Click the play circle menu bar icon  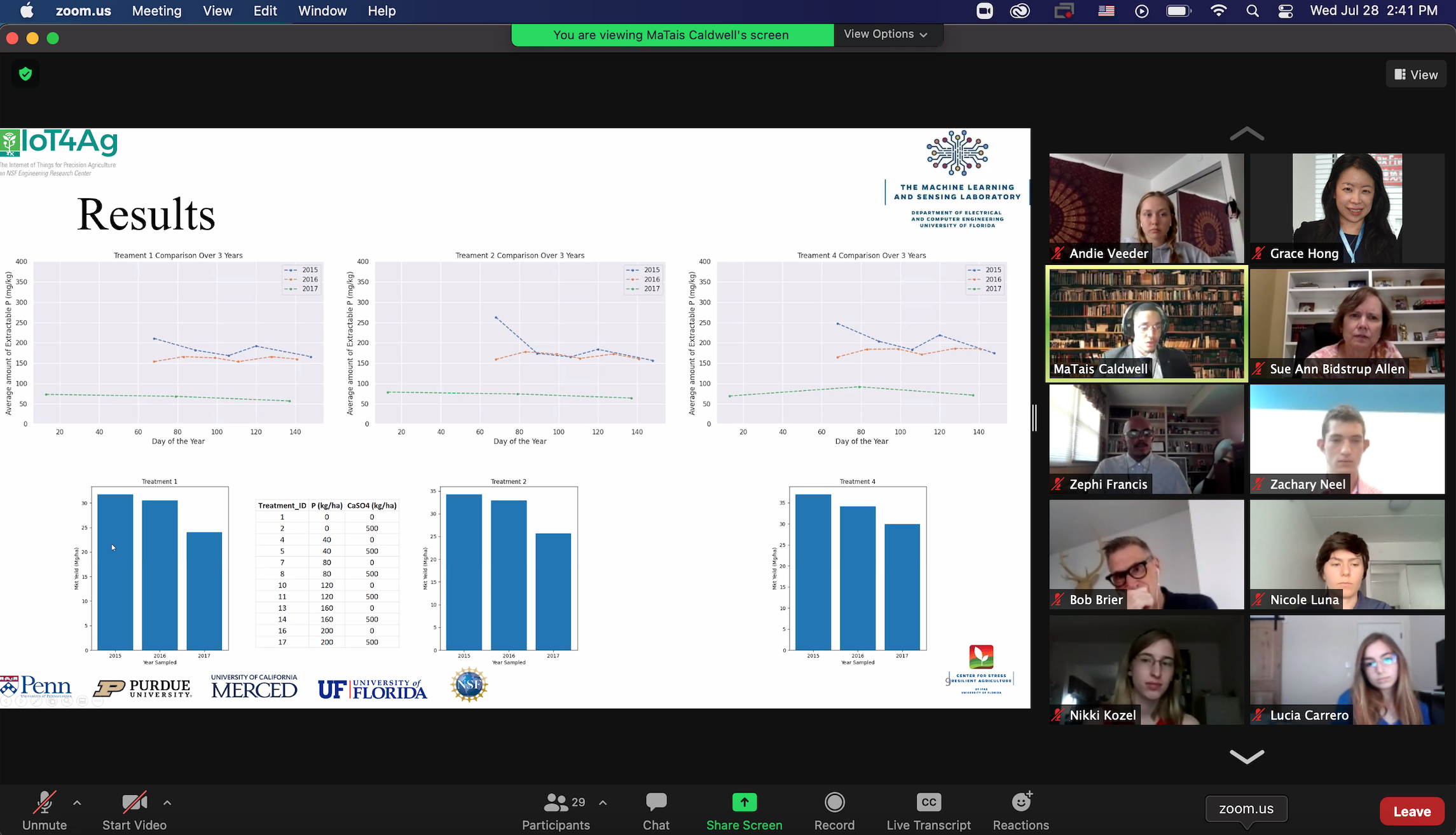(x=1142, y=11)
